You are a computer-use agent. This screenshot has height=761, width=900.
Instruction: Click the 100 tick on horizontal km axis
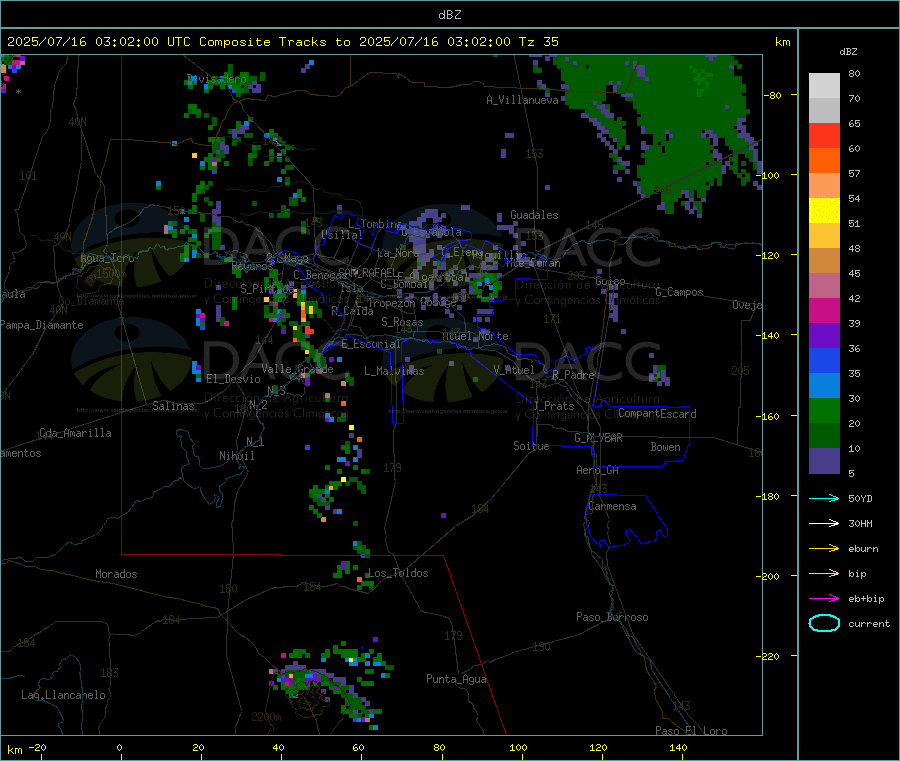pos(518,747)
